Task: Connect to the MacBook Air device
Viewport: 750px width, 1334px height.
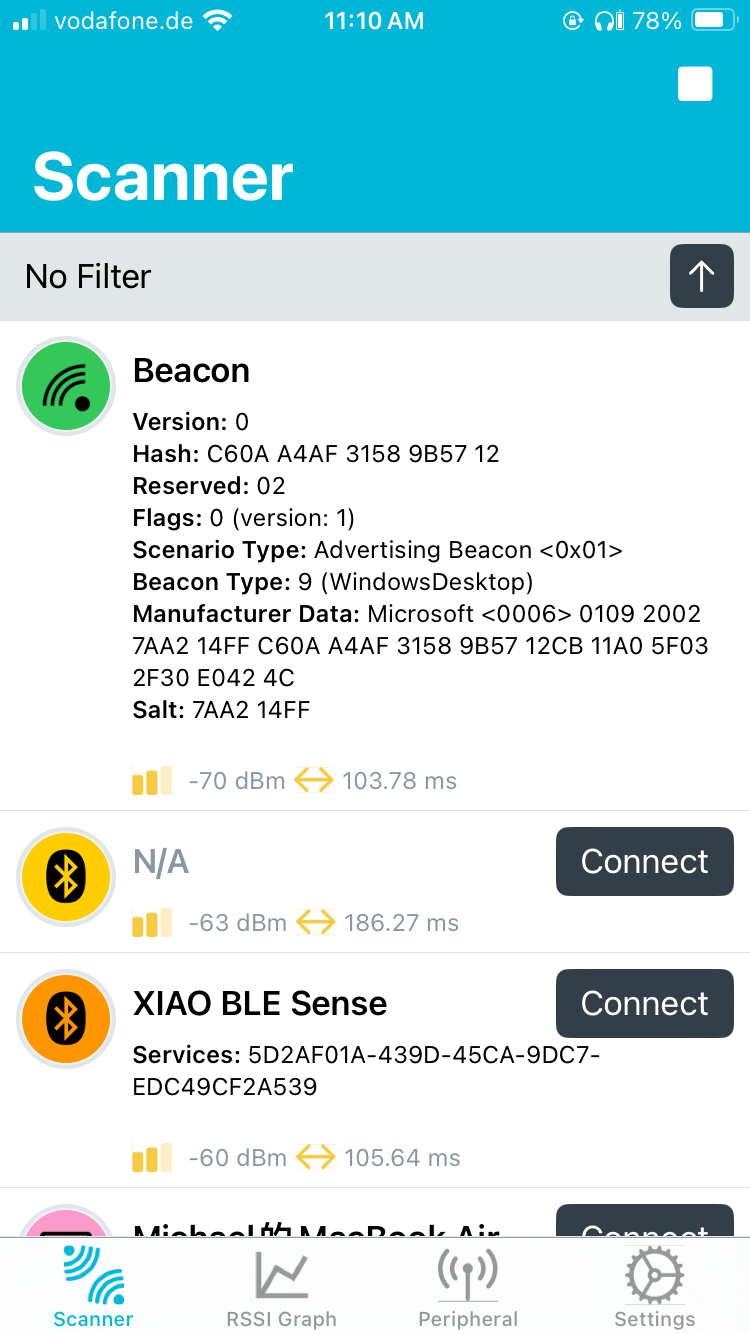Action: 644,1226
